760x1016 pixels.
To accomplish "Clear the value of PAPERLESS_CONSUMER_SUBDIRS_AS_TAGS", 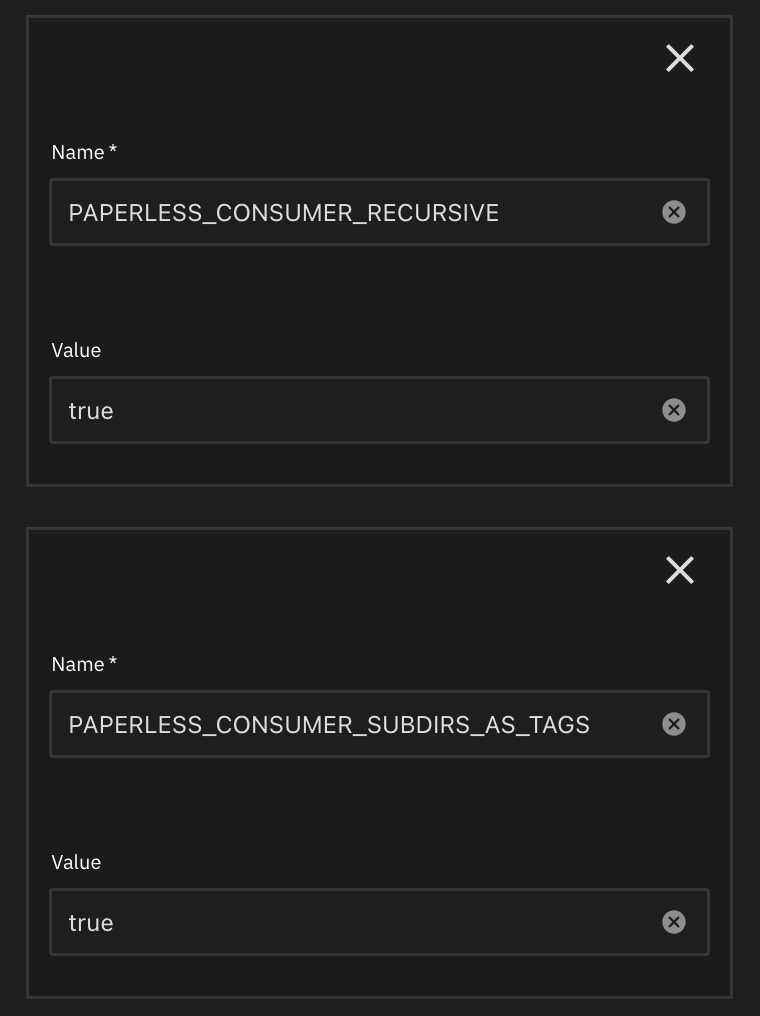I will [674, 922].
